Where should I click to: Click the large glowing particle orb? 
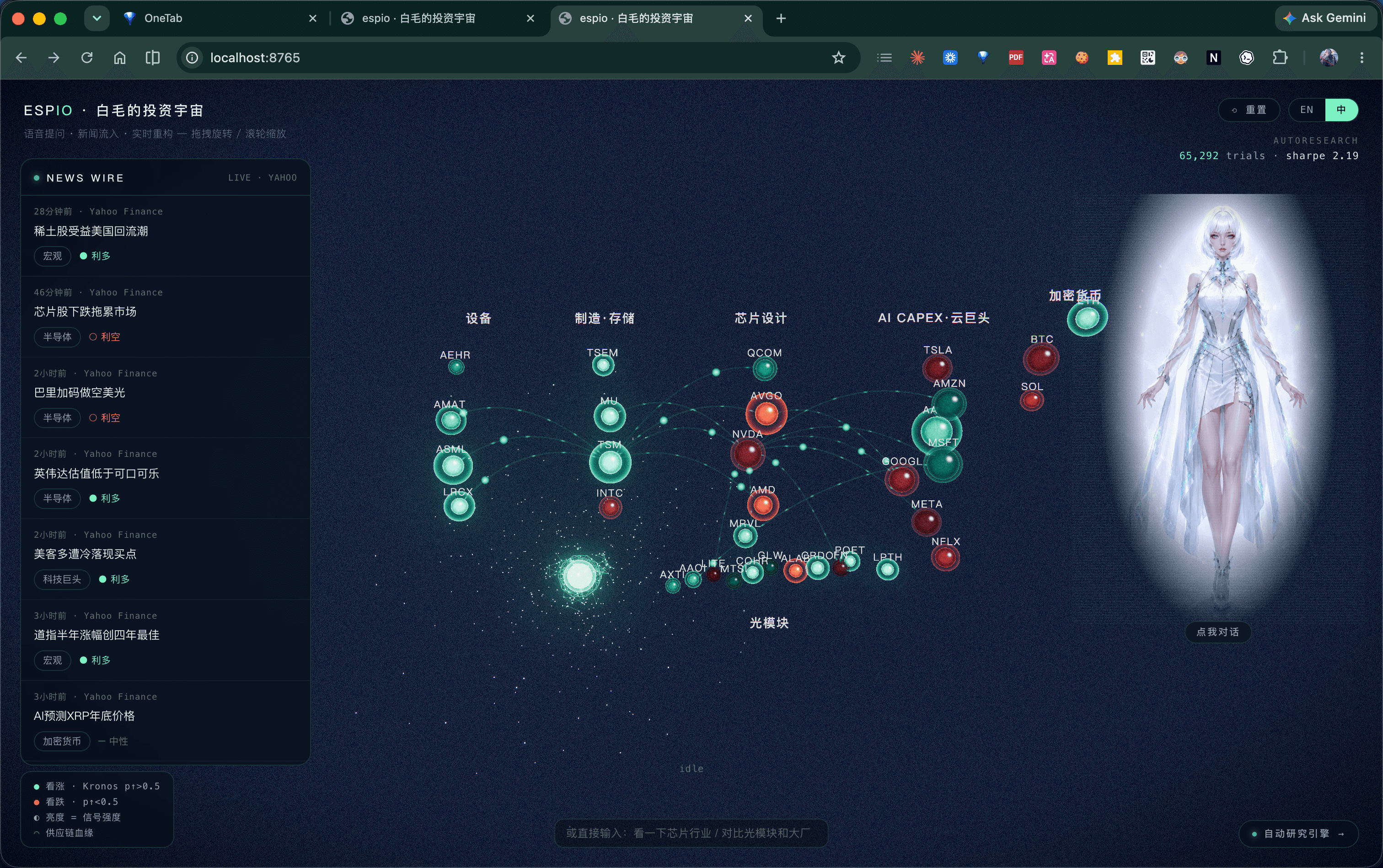tap(579, 576)
